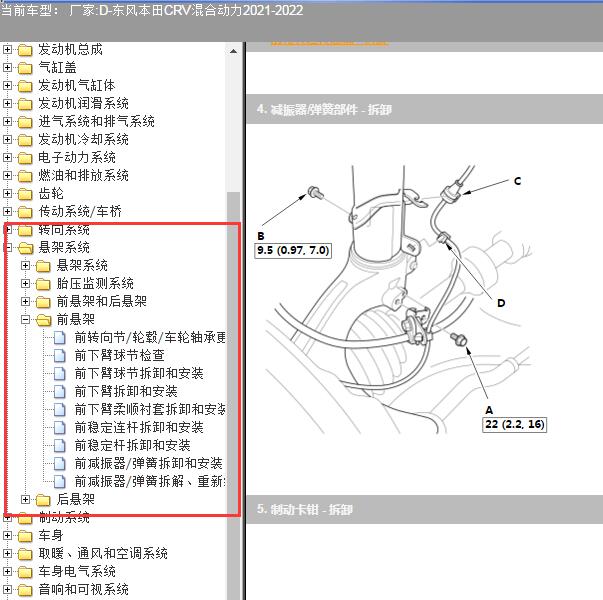The width and height of the screenshot is (603, 600).
Task: Expand the 进气系统和排气系统 node
Action: (x=7, y=122)
